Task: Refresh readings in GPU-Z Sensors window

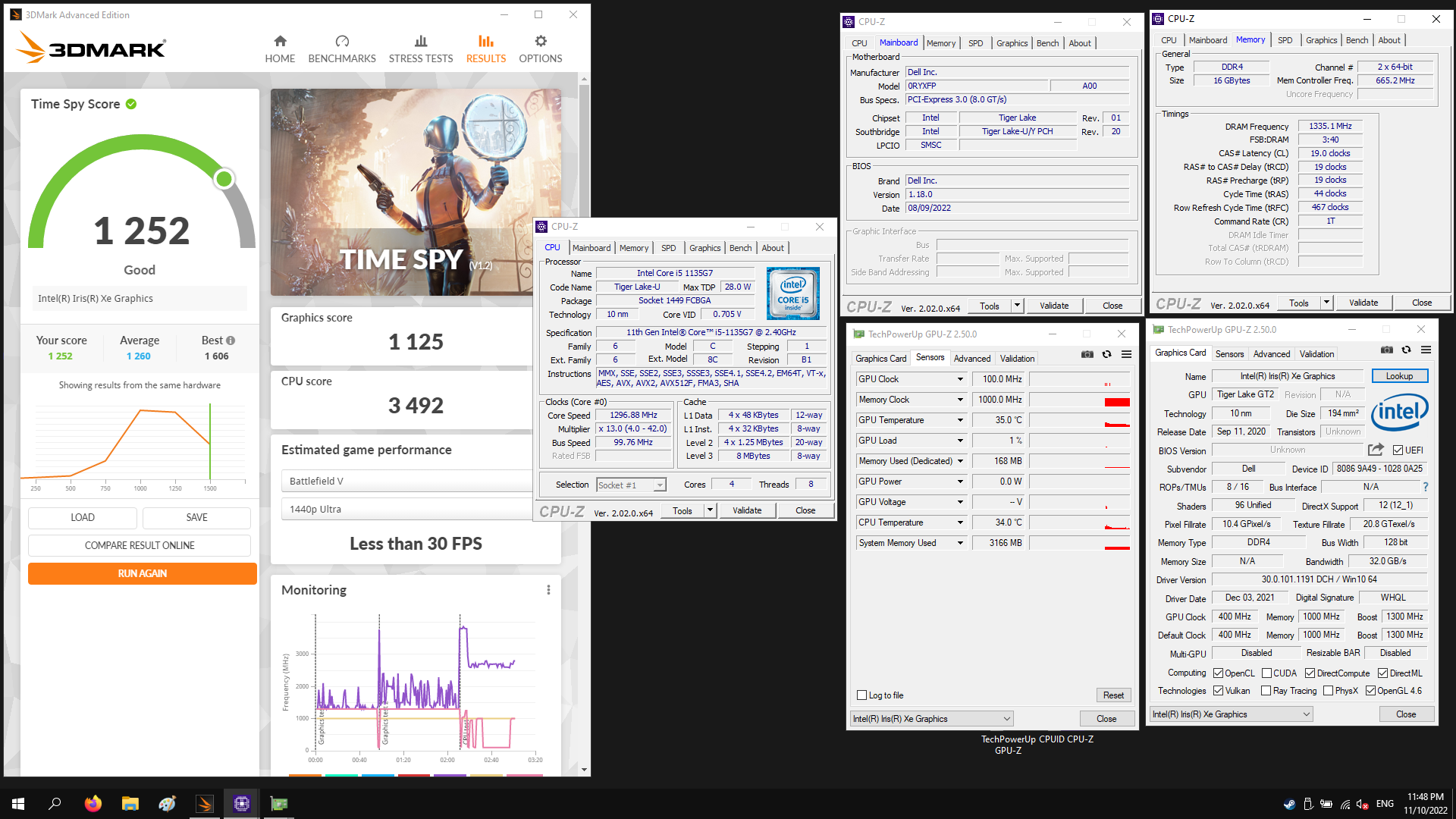Action: tap(1106, 354)
